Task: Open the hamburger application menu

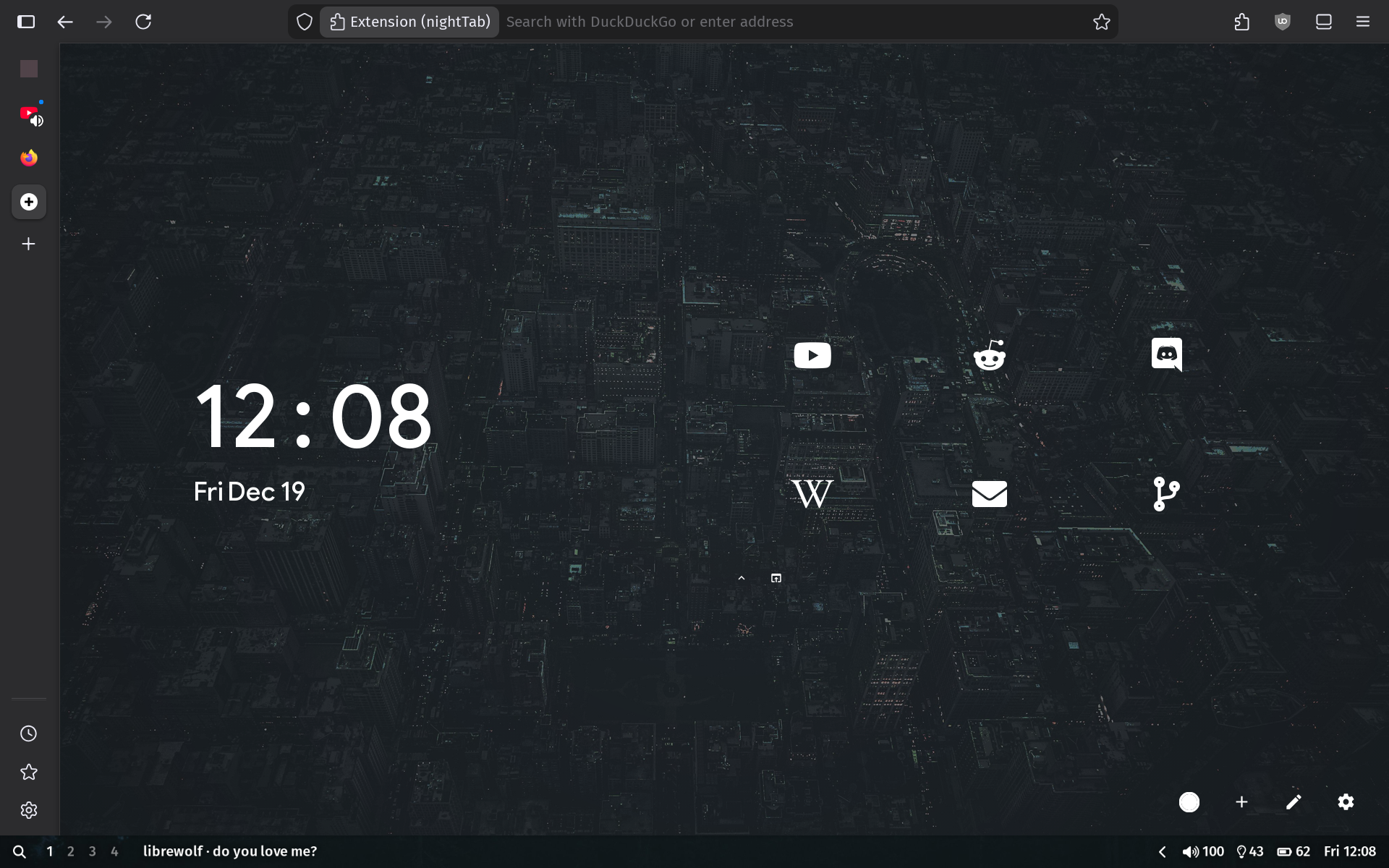Action: 1362,22
